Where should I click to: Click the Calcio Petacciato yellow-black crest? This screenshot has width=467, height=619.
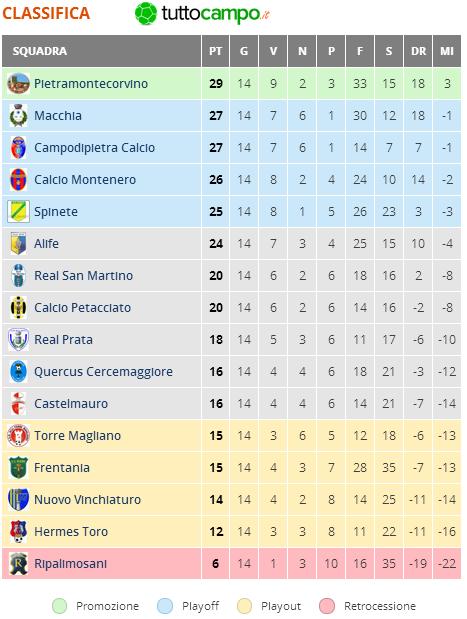pos(18,307)
